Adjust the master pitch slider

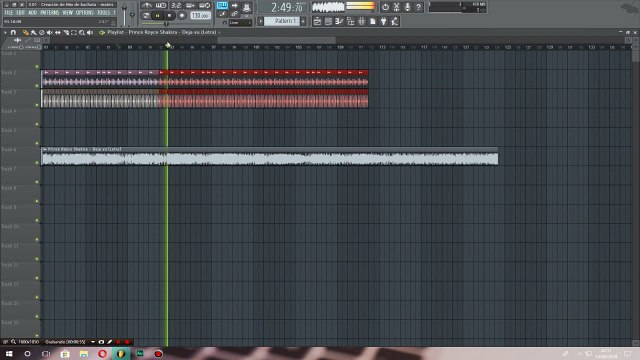(x=132, y=15)
